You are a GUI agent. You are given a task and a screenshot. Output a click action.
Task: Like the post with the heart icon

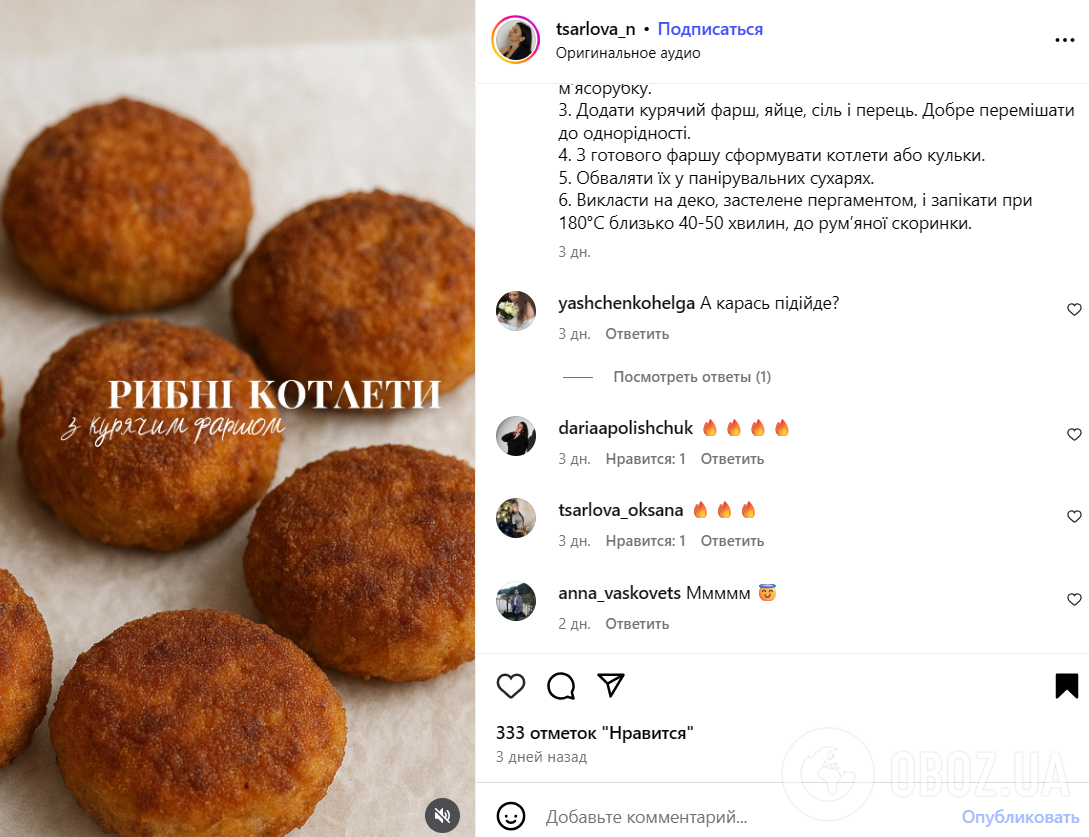(510, 686)
